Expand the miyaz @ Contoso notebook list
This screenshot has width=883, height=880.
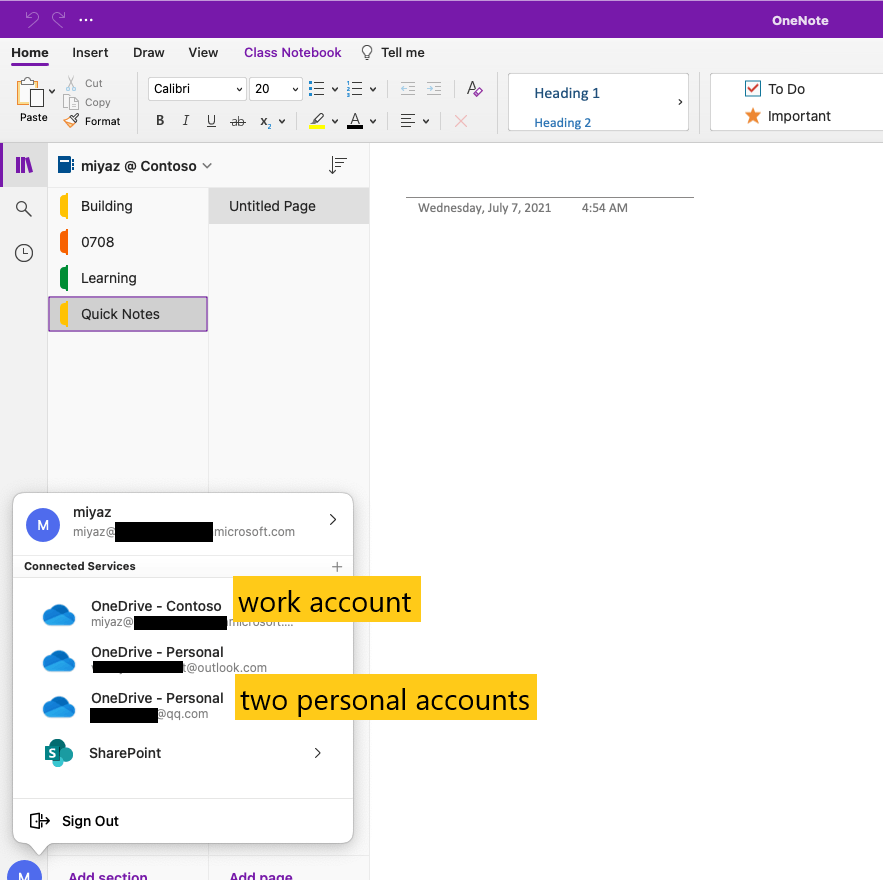pos(135,166)
